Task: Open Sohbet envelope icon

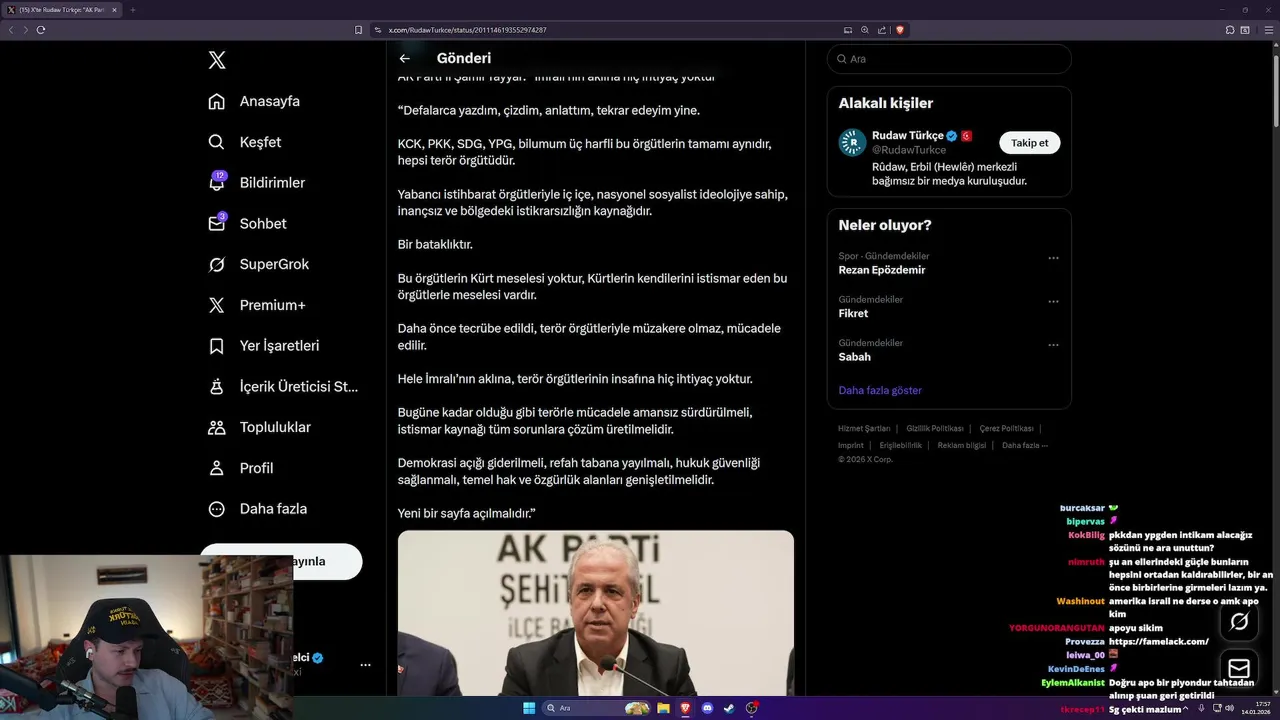Action: tap(216, 224)
